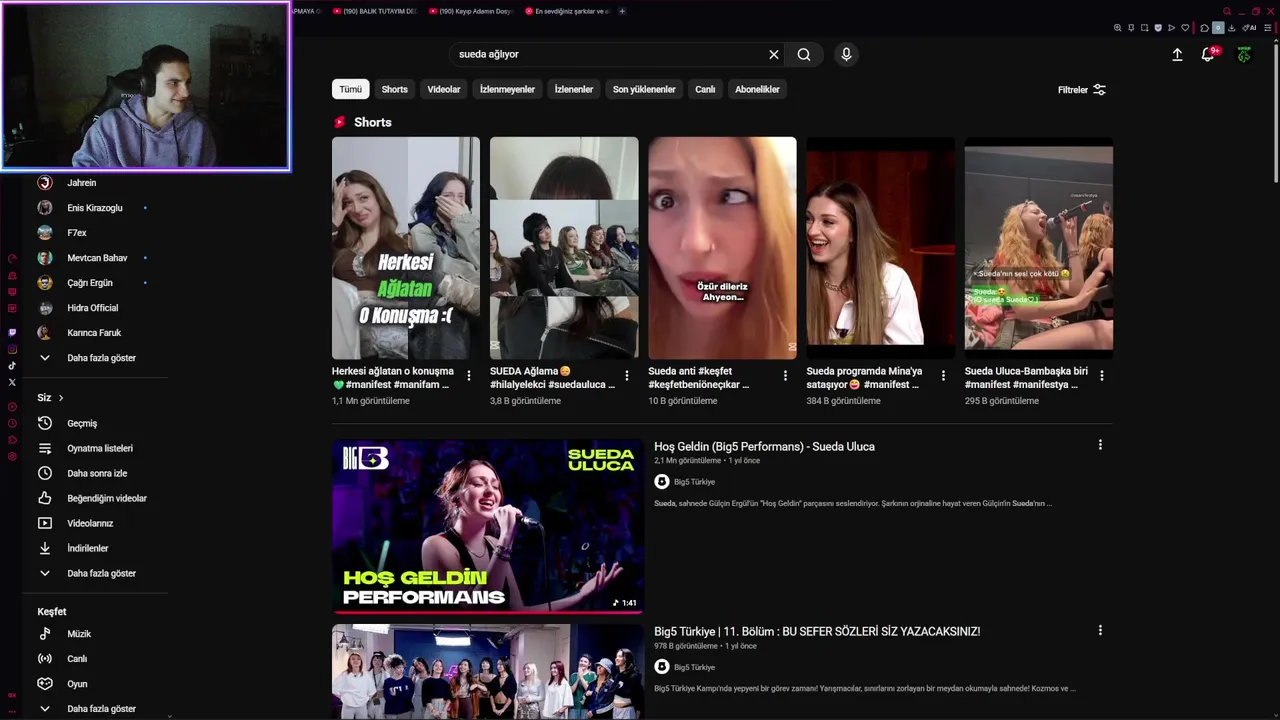Open the Siz section chevron
Image resolution: width=1280 pixels, height=720 pixels.
pos(61,398)
